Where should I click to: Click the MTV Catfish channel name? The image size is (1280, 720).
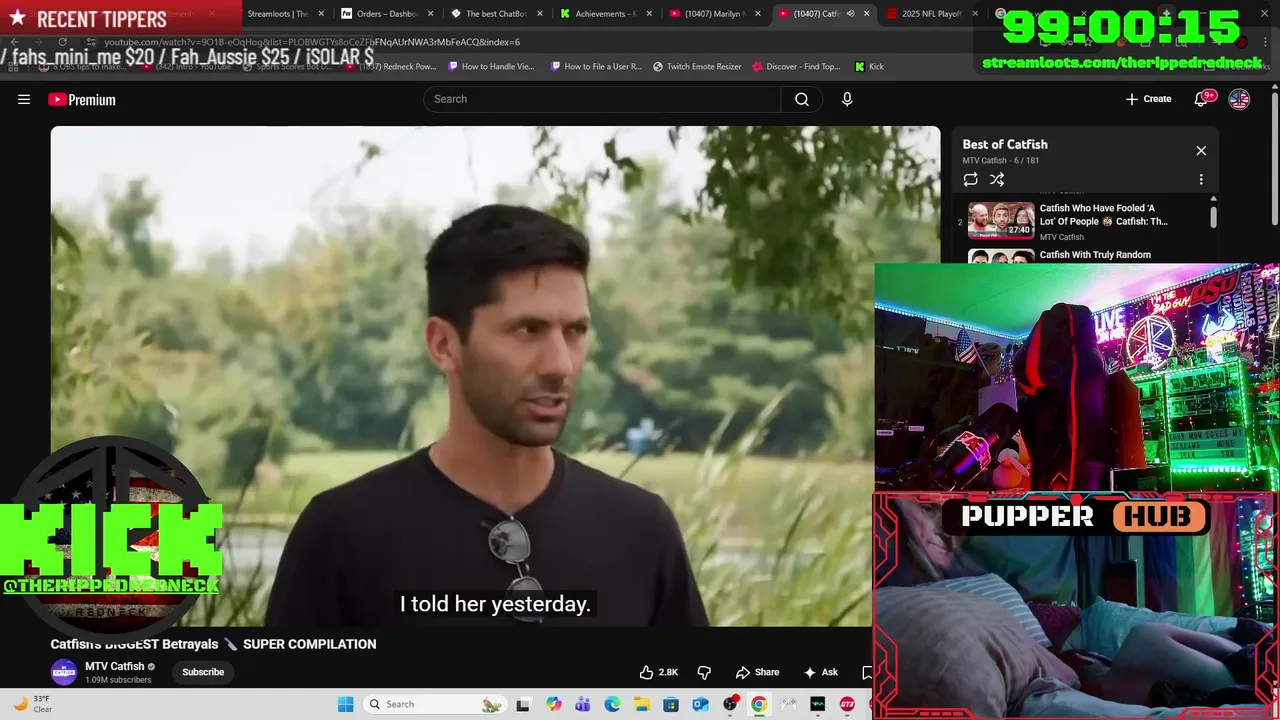(x=114, y=666)
